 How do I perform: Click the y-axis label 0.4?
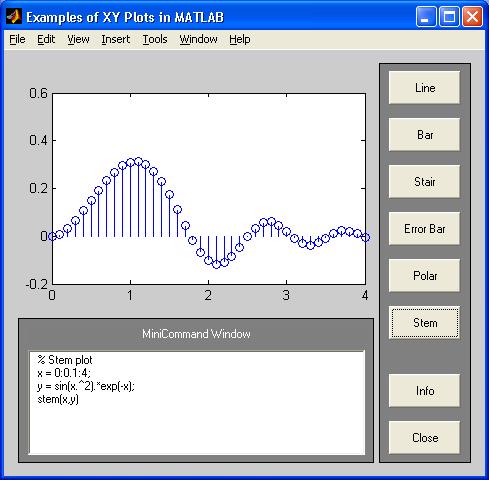point(38,140)
